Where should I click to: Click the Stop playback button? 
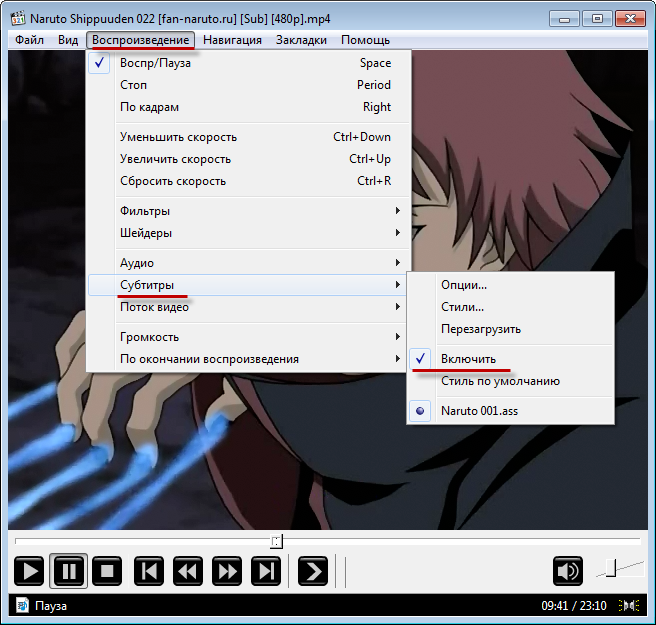(107, 571)
